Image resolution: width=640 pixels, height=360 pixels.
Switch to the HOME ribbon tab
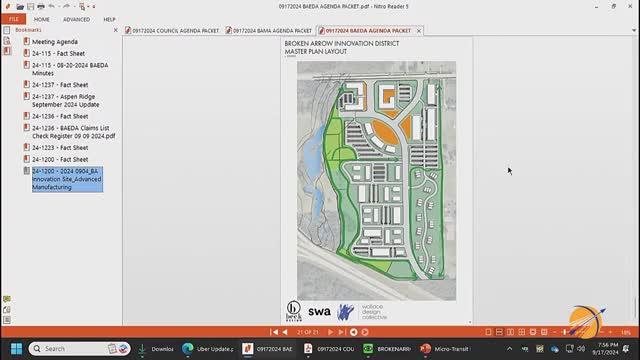click(x=42, y=19)
